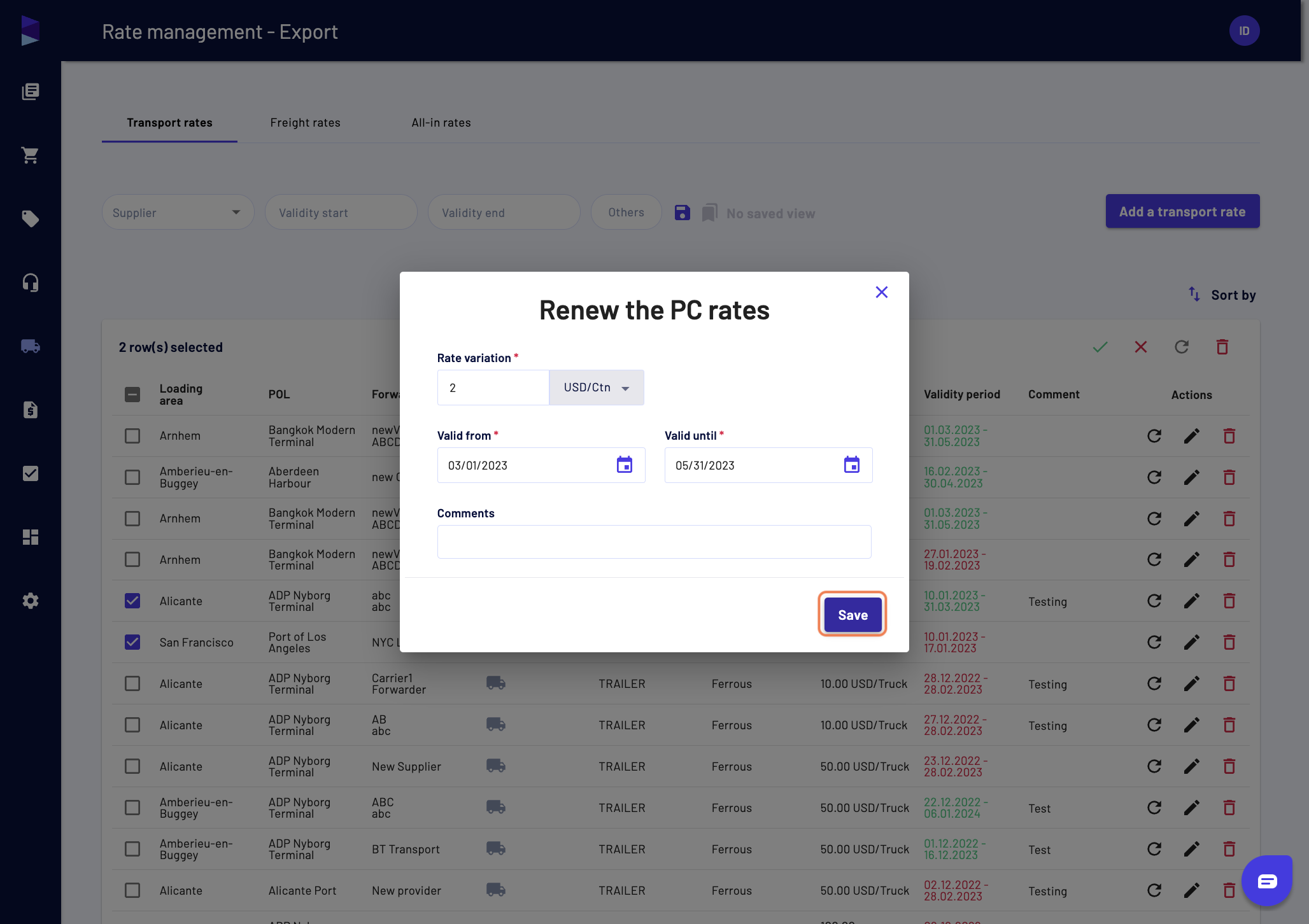Click the save view floppy icon
Viewport: 1309px width, 924px height.
click(x=682, y=213)
